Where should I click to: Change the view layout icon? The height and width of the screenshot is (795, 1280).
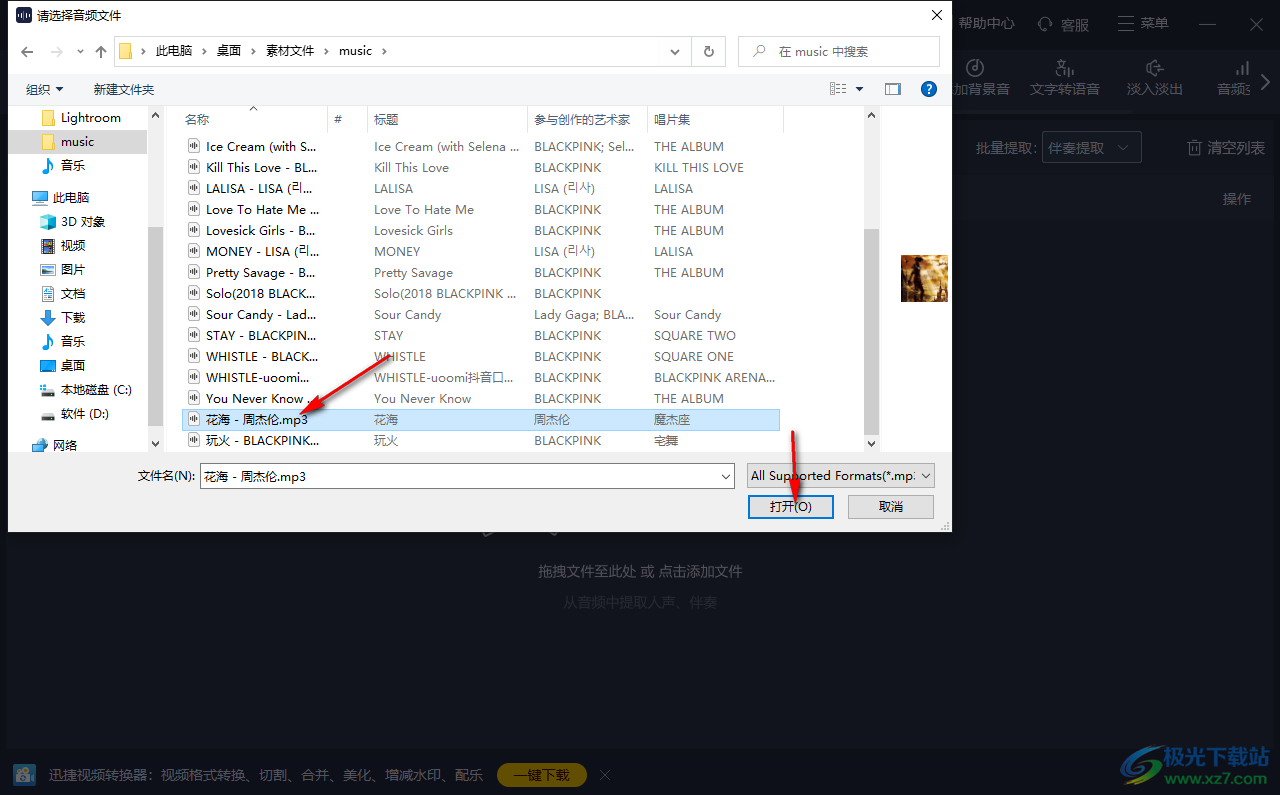(838, 89)
